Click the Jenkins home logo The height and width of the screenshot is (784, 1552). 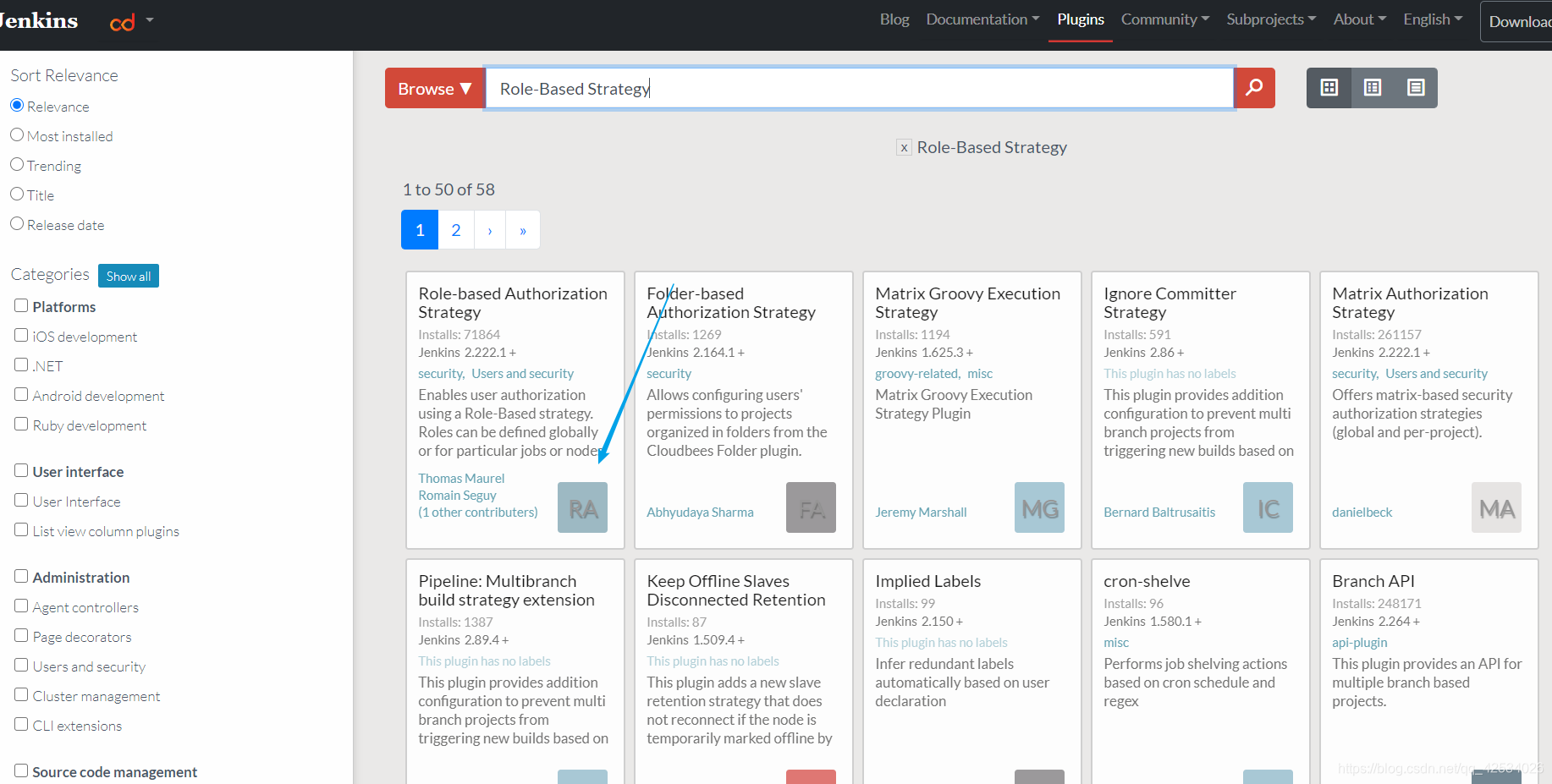click(x=38, y=20)
